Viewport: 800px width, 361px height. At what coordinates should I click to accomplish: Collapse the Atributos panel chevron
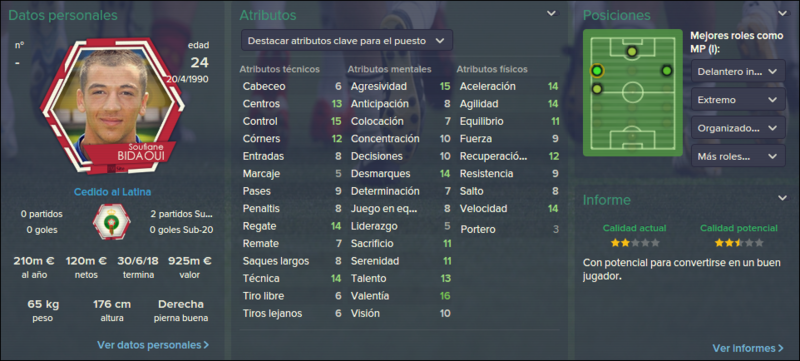pos(552,13)
